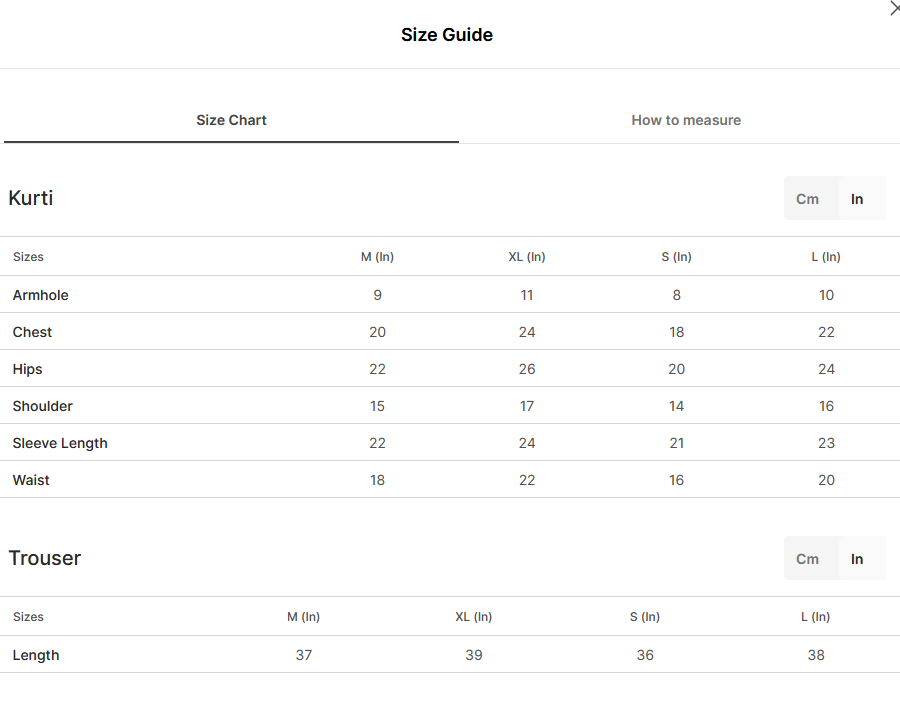Open the How to measure tab
This screenshot has height=717, width=900.
point(686,120)
